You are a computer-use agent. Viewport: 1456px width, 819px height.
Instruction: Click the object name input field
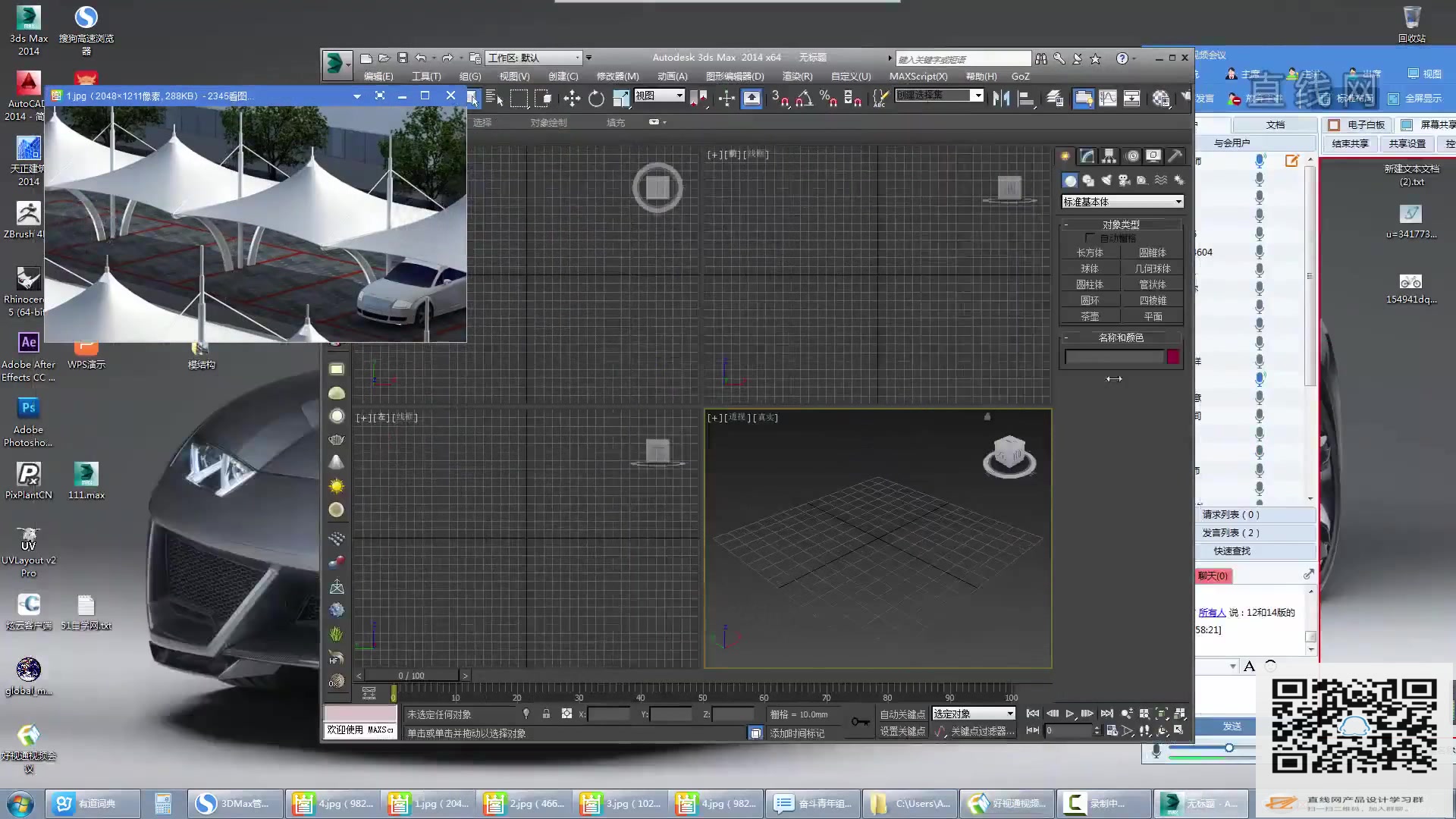click(1114, 356)
